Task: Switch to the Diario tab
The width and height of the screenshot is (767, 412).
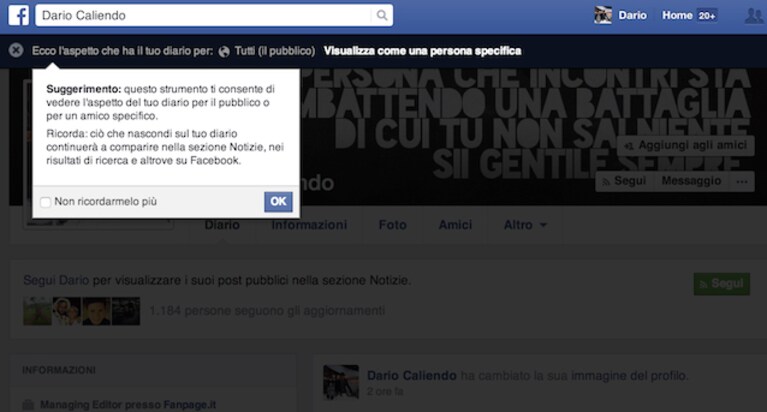Action: click(222, 225)
